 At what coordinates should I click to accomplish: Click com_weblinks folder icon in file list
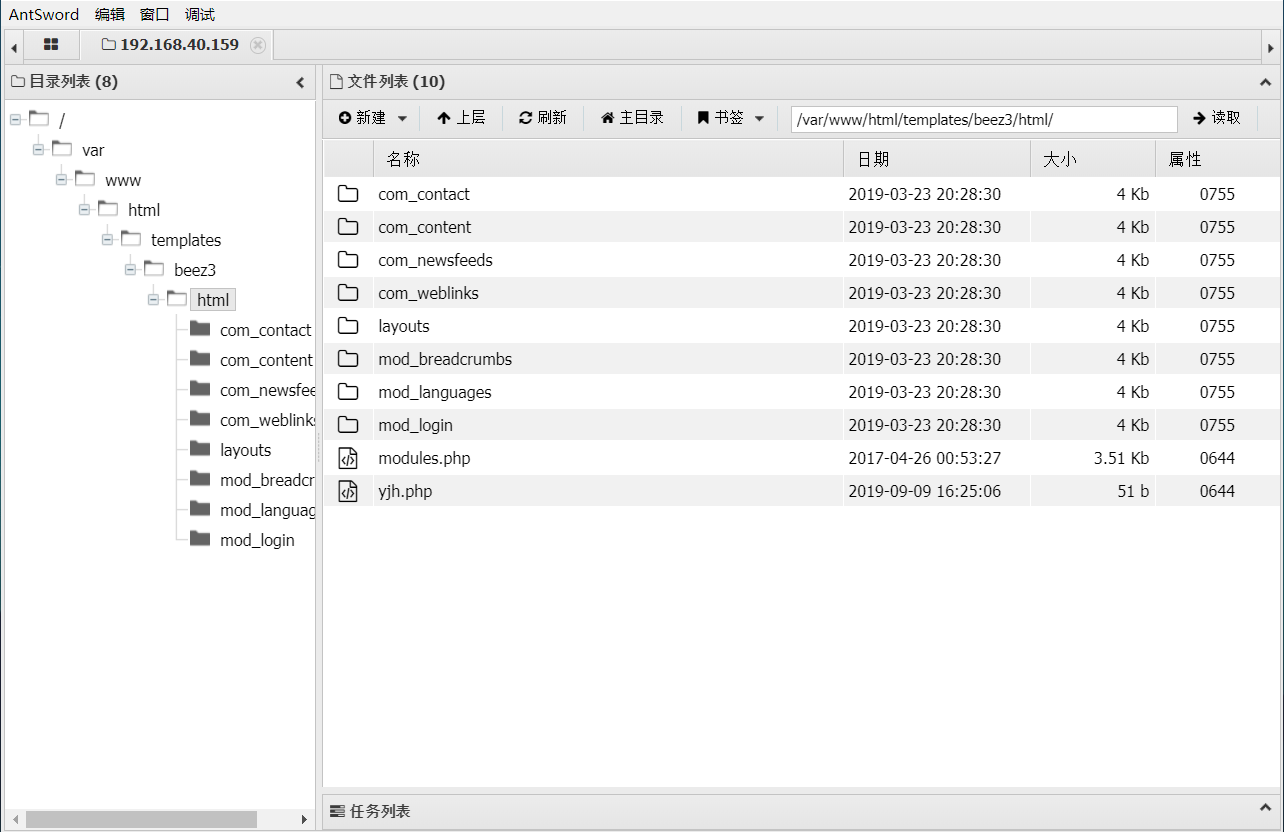click(x=348, y=293)
